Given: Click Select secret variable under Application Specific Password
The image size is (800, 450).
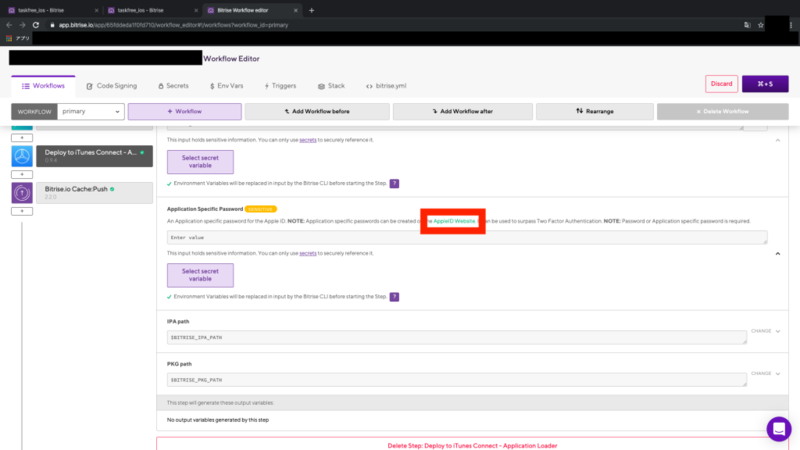Looking at the screenshot, I should (200, 275).
